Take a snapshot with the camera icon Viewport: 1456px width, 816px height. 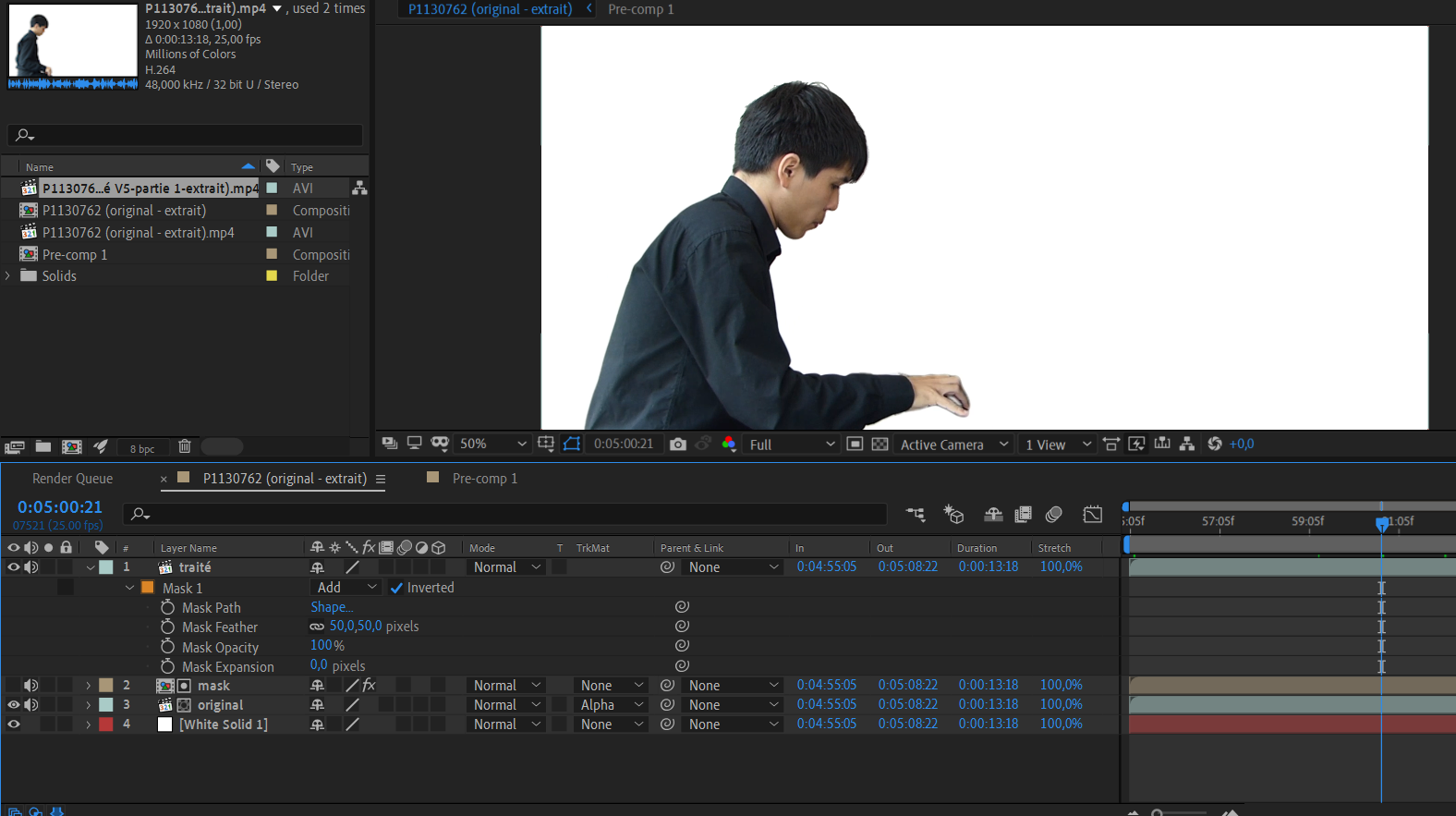point(678,445)
